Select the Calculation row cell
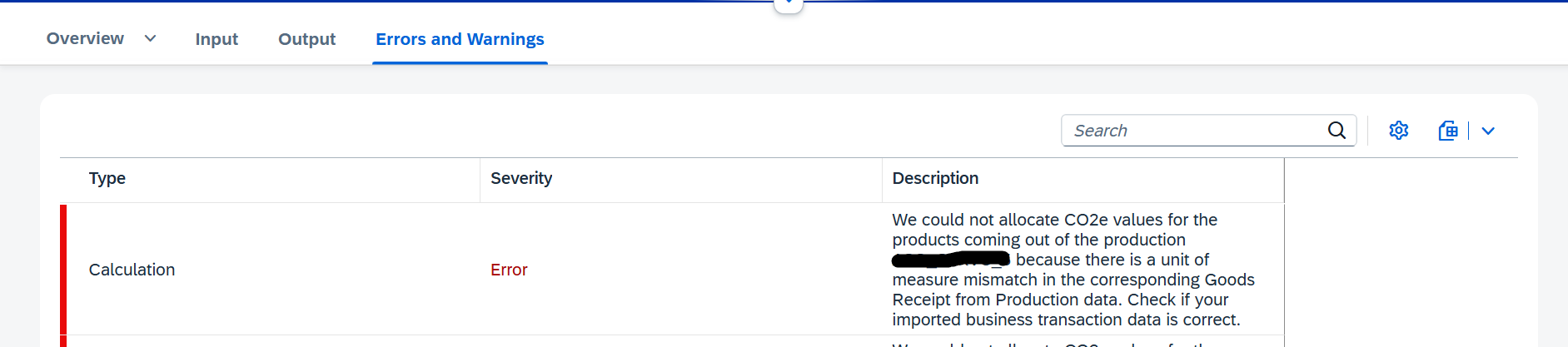This screenshot has width=1568, height=347. point(132,270)
